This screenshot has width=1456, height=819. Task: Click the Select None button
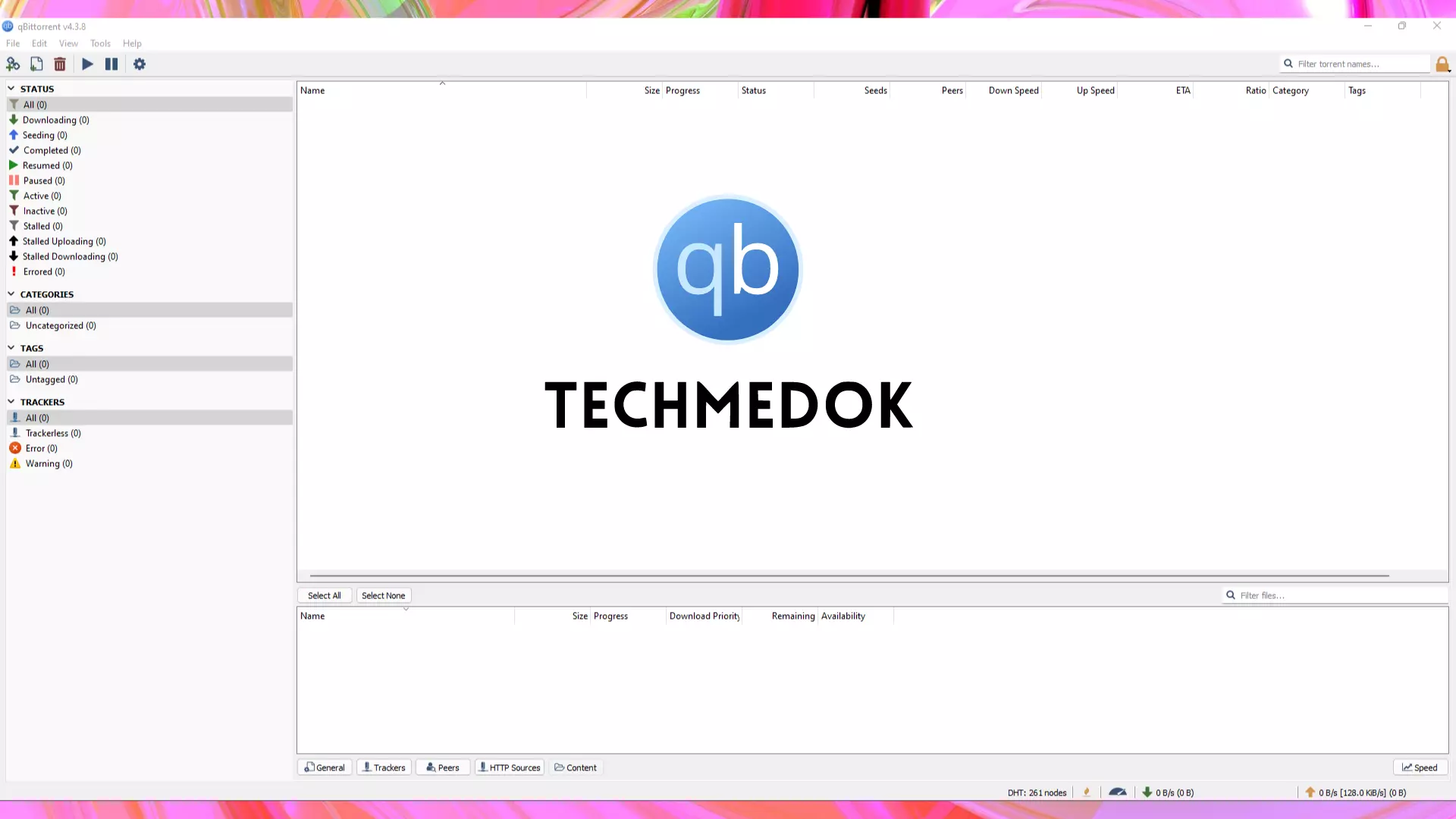[384, 595]
